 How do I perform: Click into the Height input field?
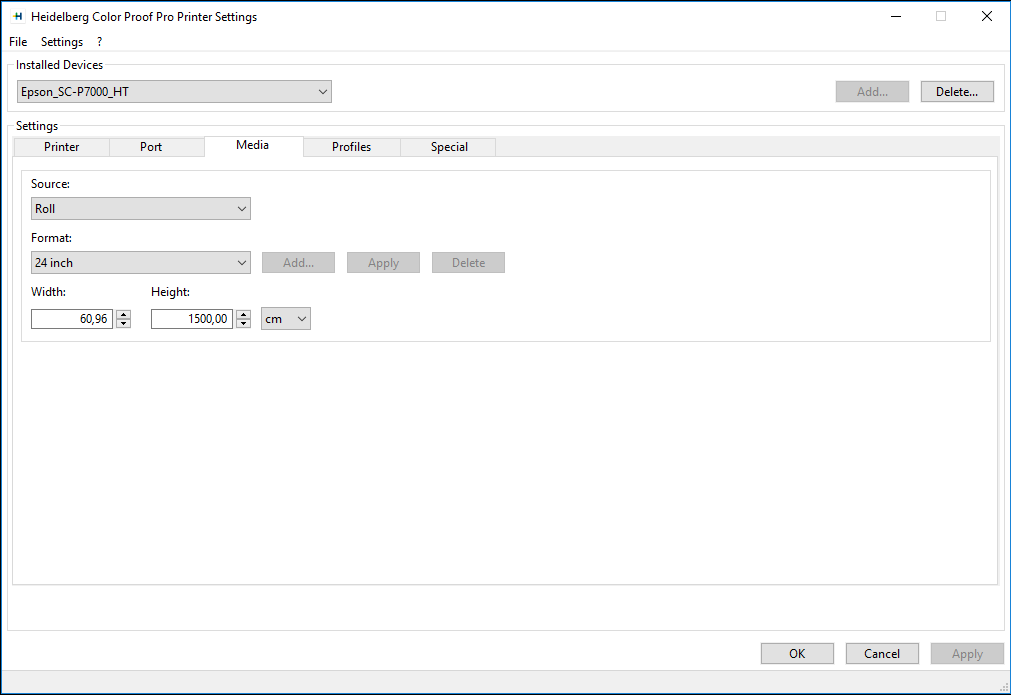(192, 319)
